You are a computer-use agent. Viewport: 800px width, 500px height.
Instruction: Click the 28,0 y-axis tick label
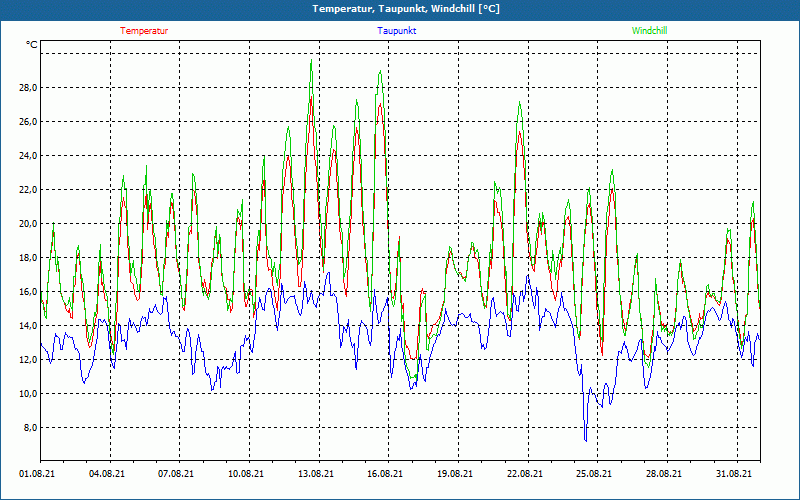[x=27, y=88]
